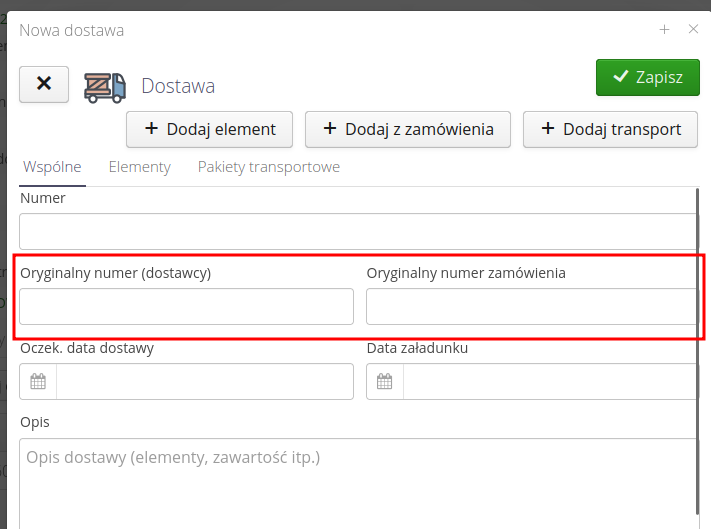Open calendar for Data załadunku
Image resolution: width=711 pixels, height=529 pixels.
tap(385, 382)
